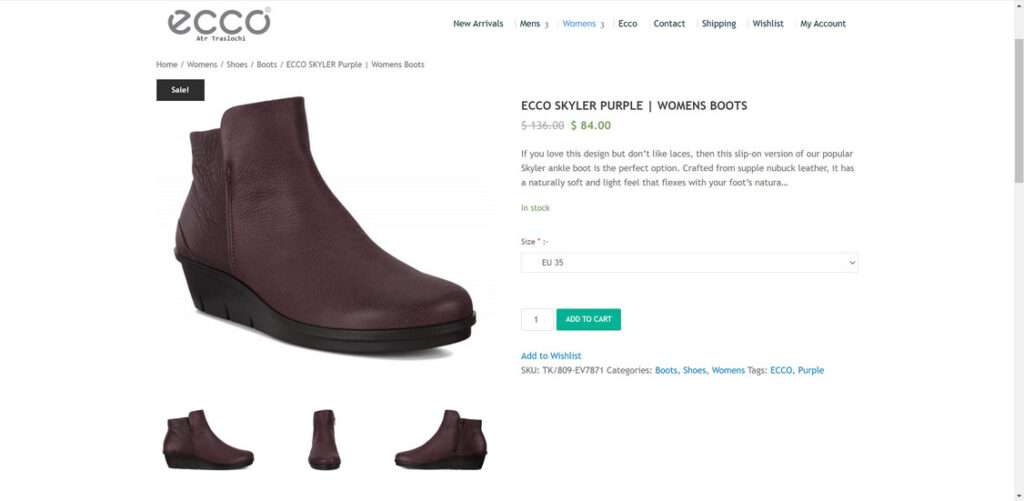Open the Boots category link beside SKU
The image size is (1024, 501).
665,371
